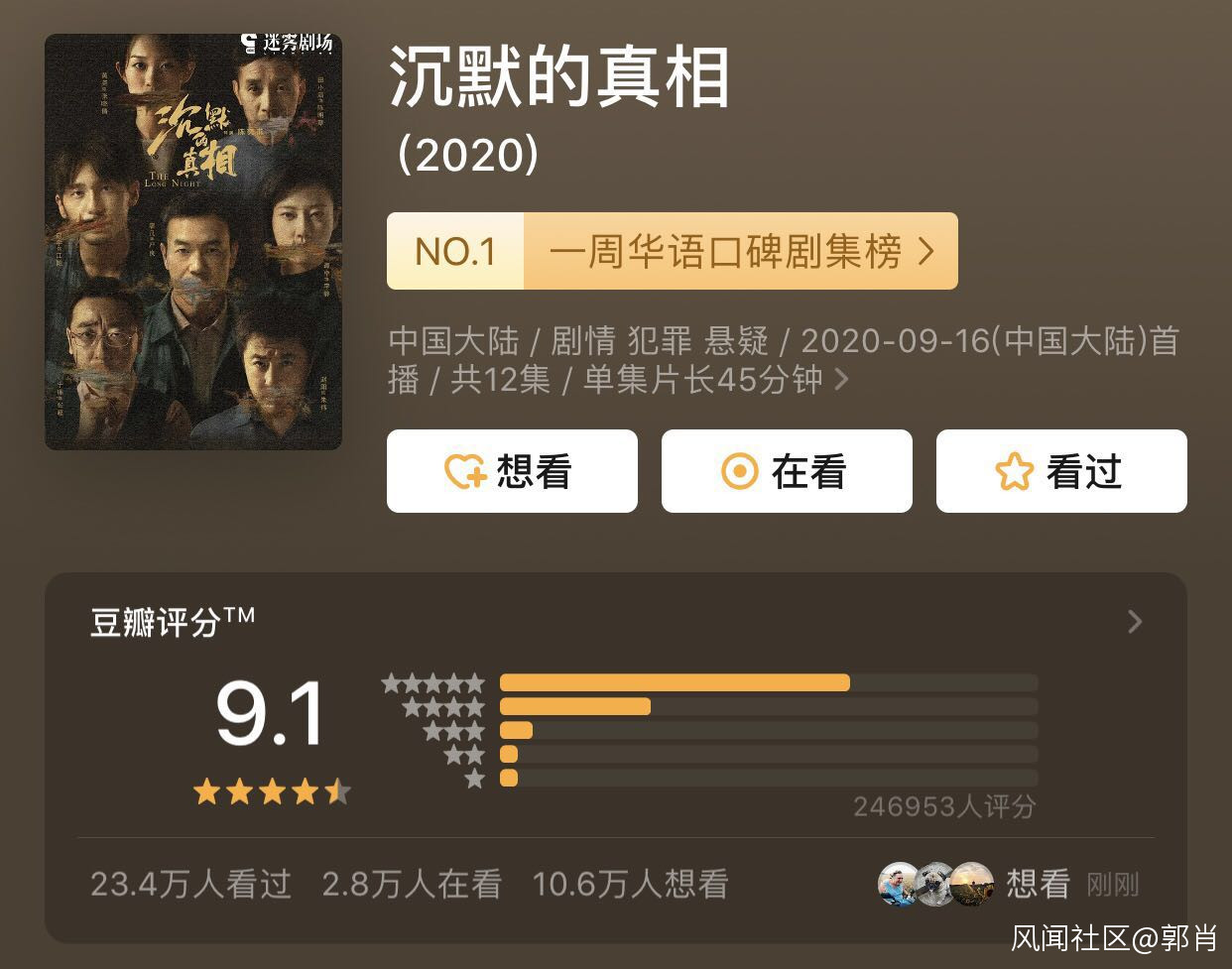1232x969 pixels.
Task: Mark the show as 看过
Action: click(x=1061, y=471)
